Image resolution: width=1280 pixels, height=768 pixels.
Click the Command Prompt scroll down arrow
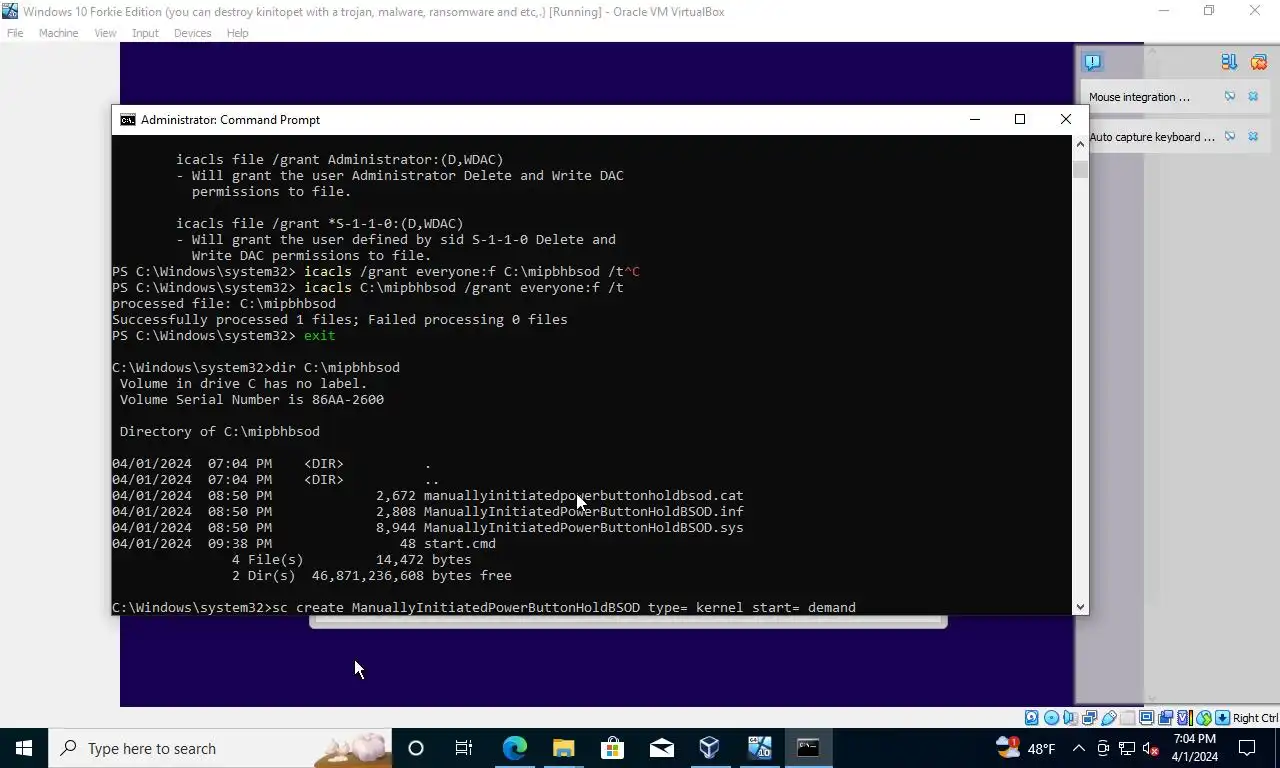[1080, 606]
